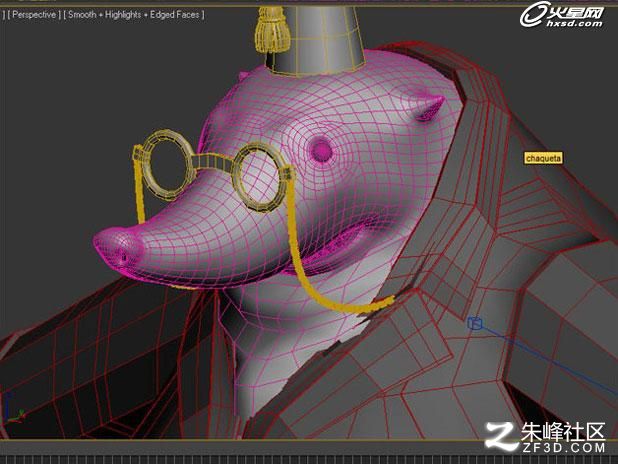Select the gray cylindrical hat object
Image resolution: width=618 pixels, height=464 pixels.
[x=314, y=39]
